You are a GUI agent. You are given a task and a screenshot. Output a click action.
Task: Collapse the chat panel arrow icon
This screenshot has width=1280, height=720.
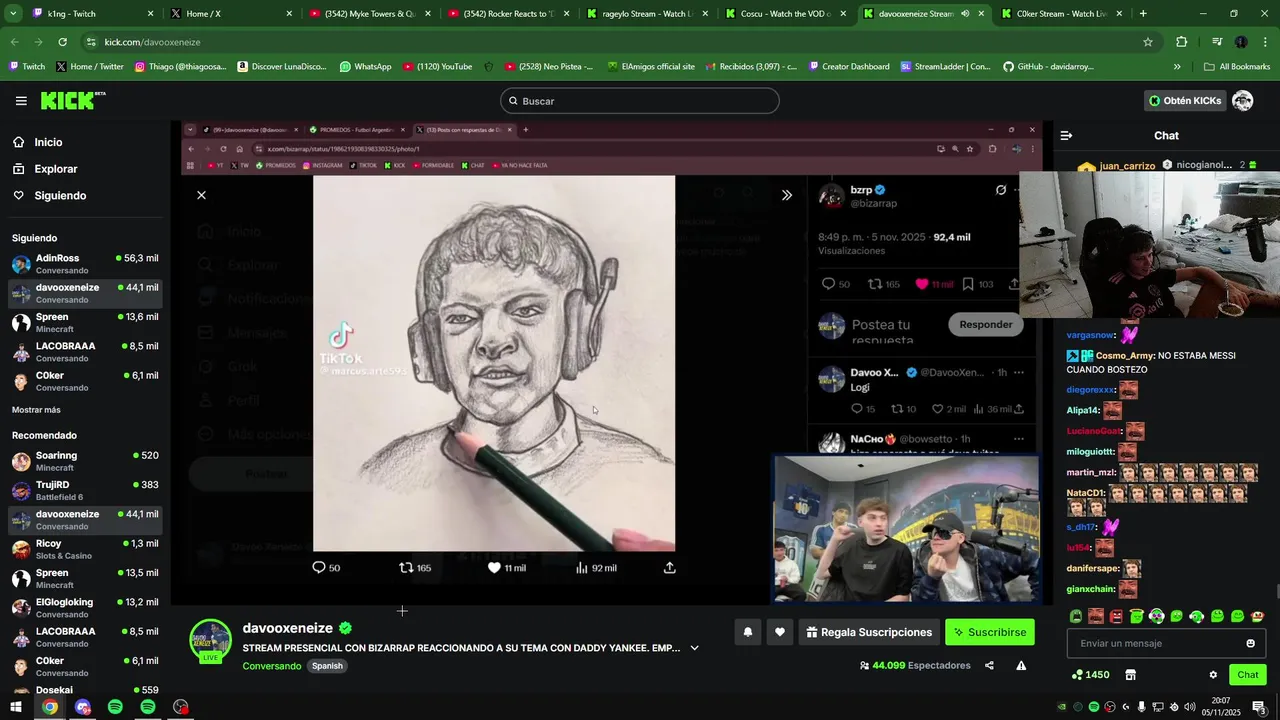(1066, 135)
